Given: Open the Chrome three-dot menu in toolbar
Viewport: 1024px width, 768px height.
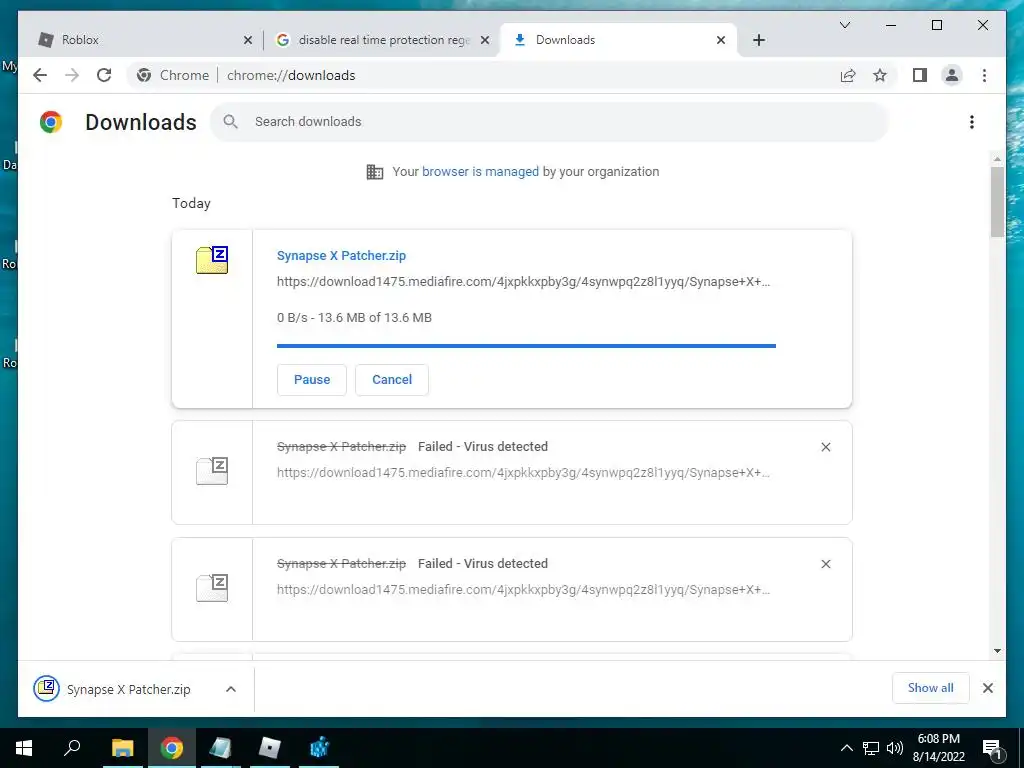Looking at the screenshot, I should point(984,75).
